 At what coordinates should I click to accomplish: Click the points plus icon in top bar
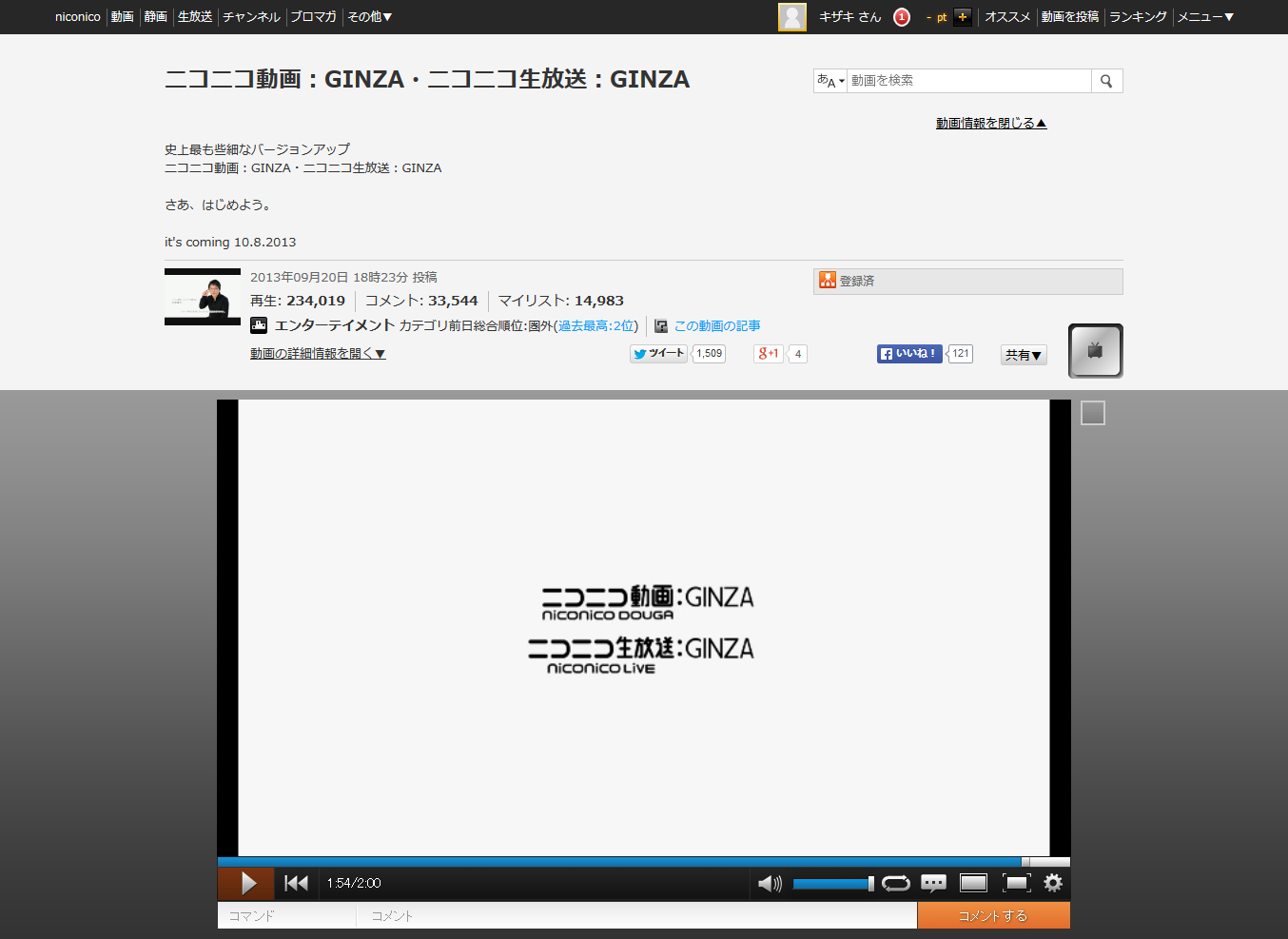963,16
